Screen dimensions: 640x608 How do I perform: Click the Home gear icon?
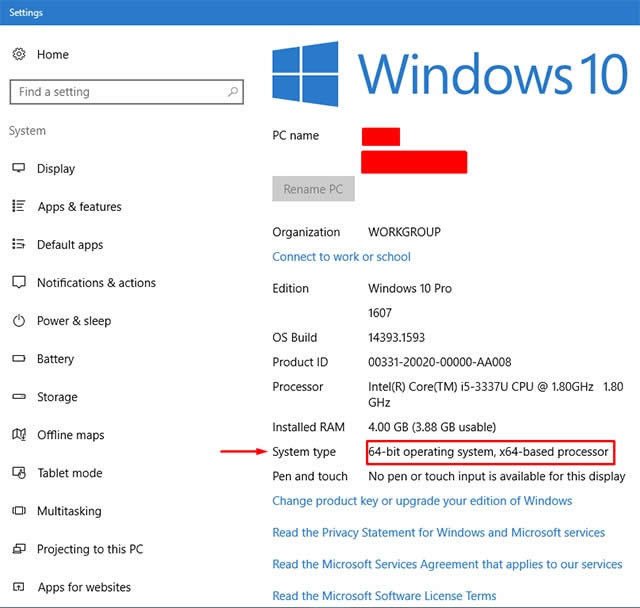tap(19, 54)
